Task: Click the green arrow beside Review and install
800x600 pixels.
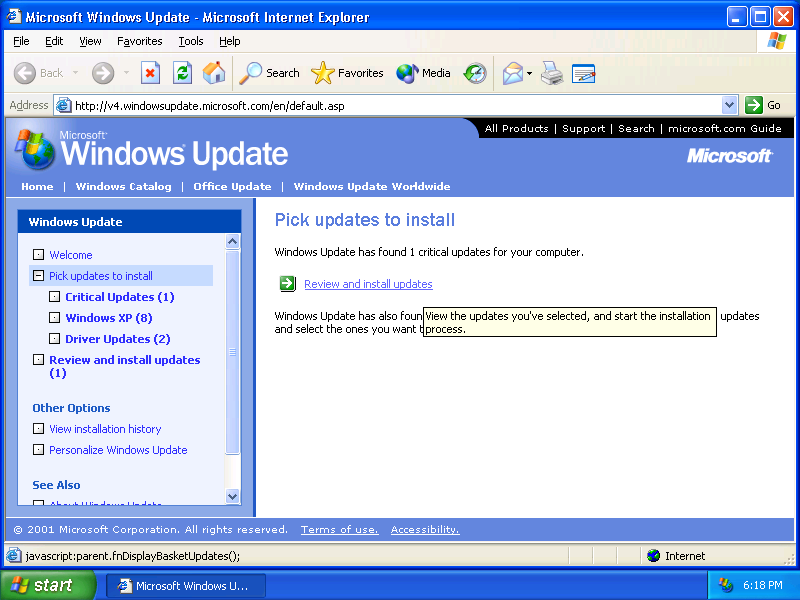Action: point(287,284)
